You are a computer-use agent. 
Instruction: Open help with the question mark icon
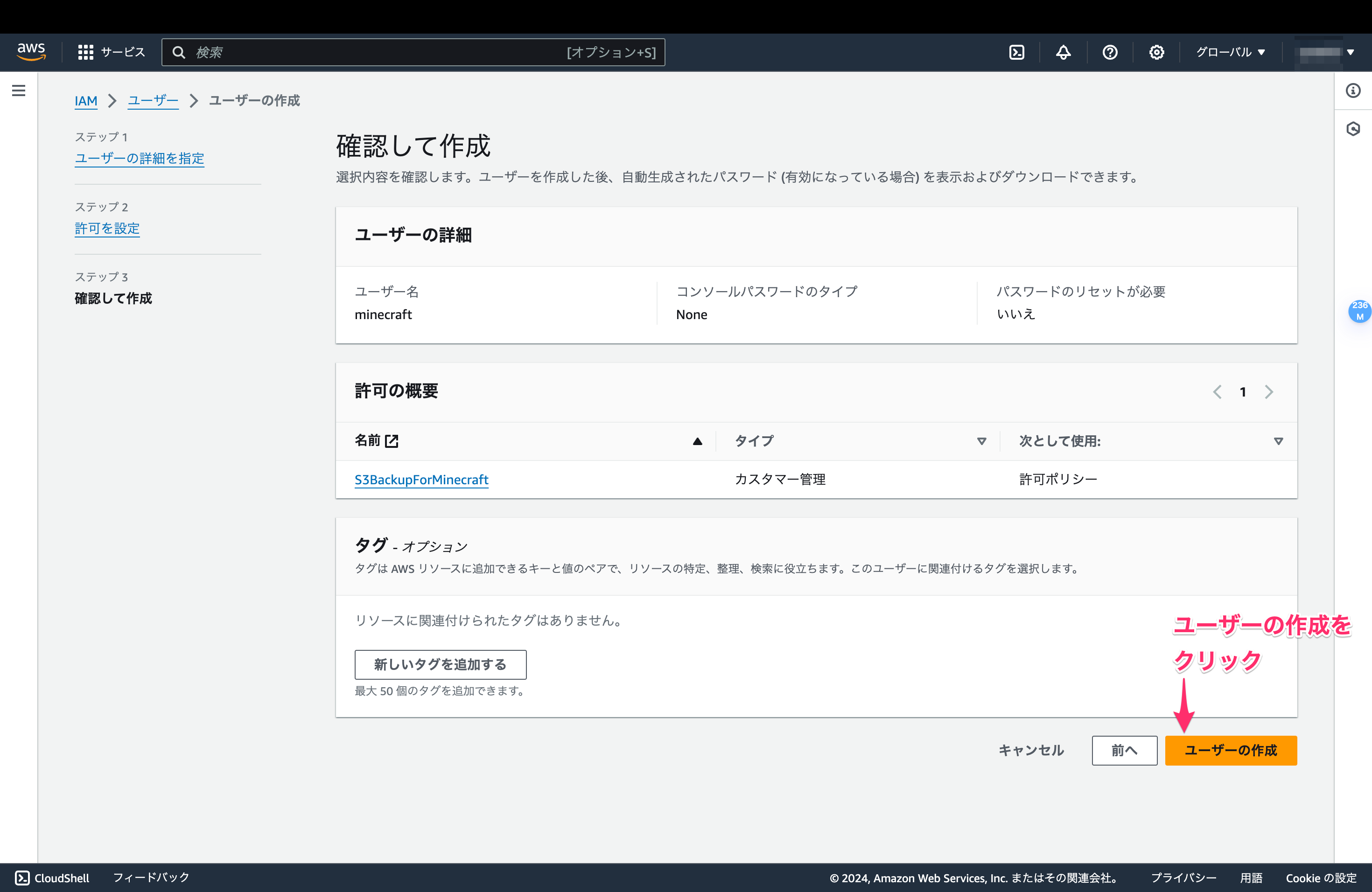[x=1110, y=52]
